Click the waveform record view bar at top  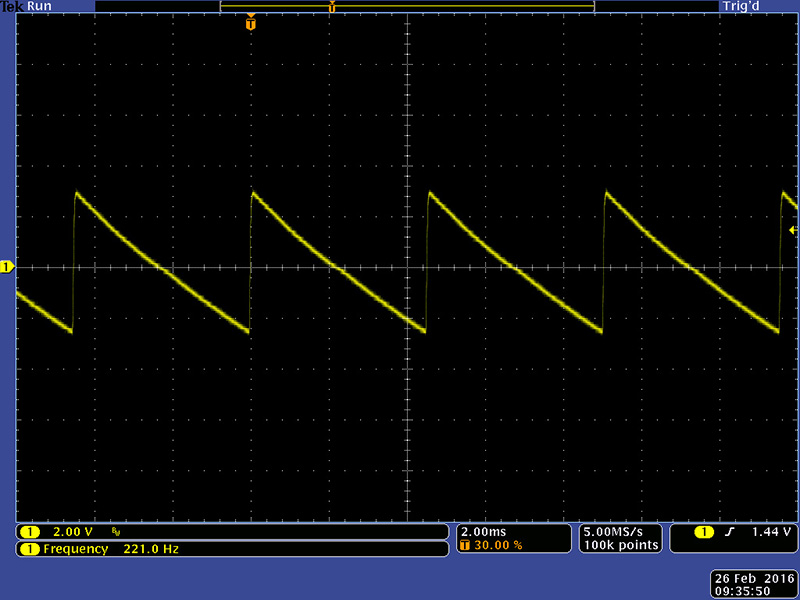point(407,6)
